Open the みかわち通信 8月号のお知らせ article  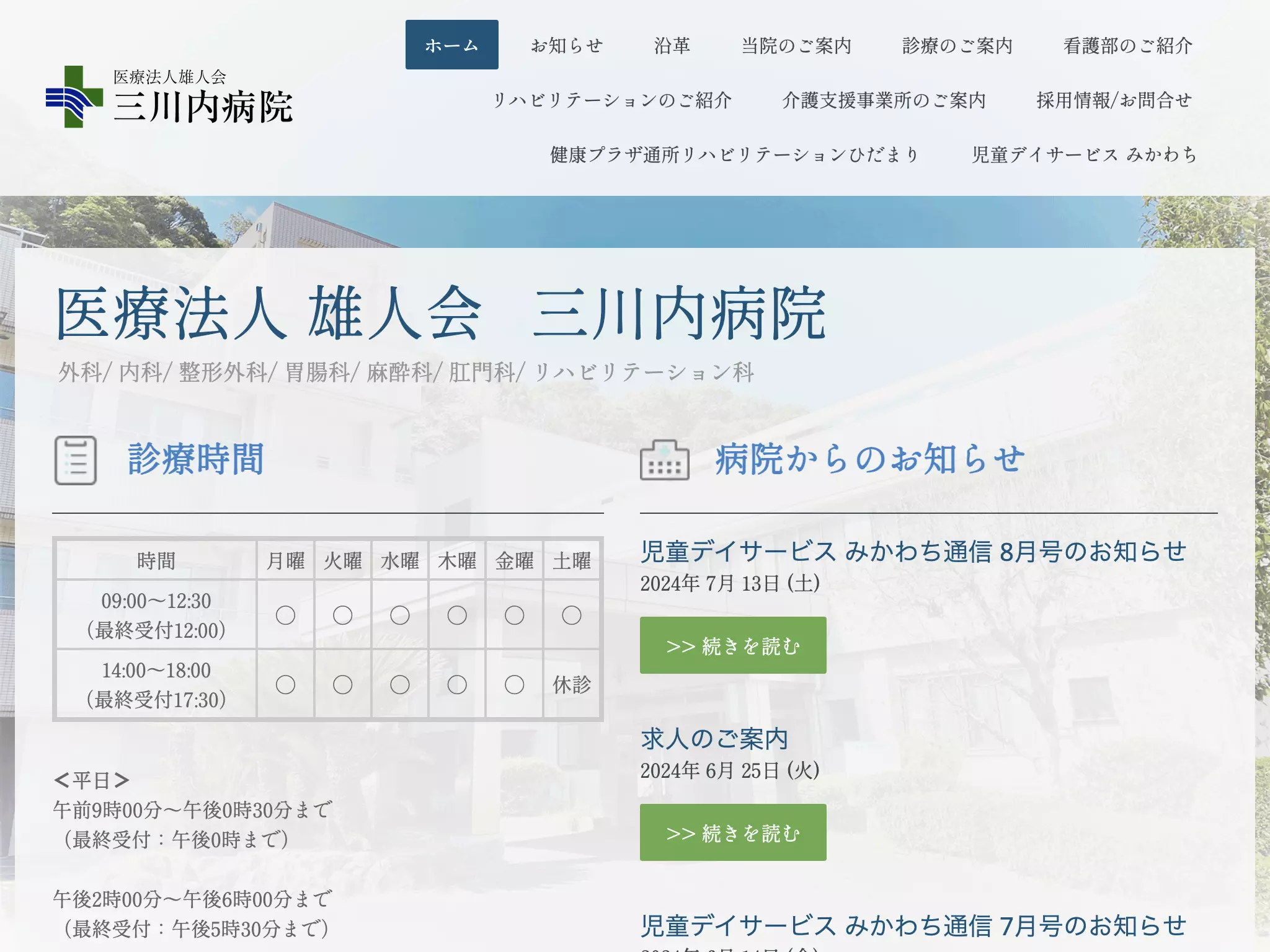[913, 551]
